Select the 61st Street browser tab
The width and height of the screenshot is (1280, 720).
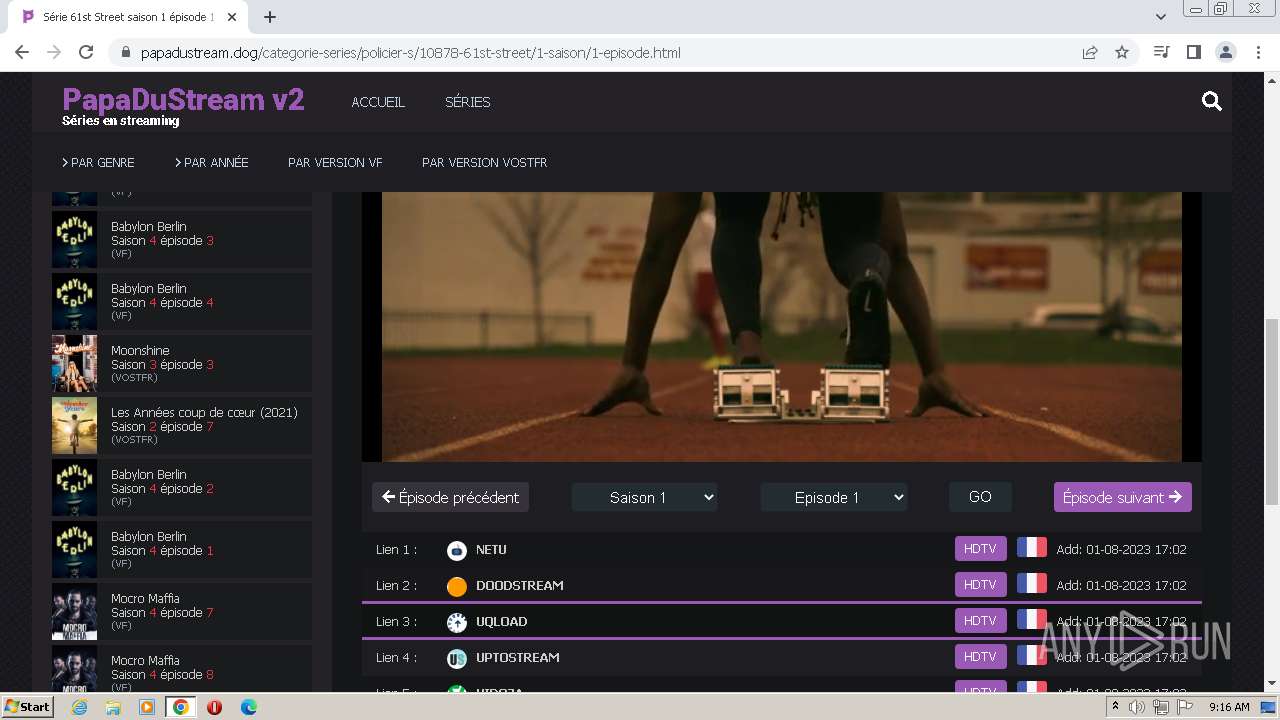128,17
